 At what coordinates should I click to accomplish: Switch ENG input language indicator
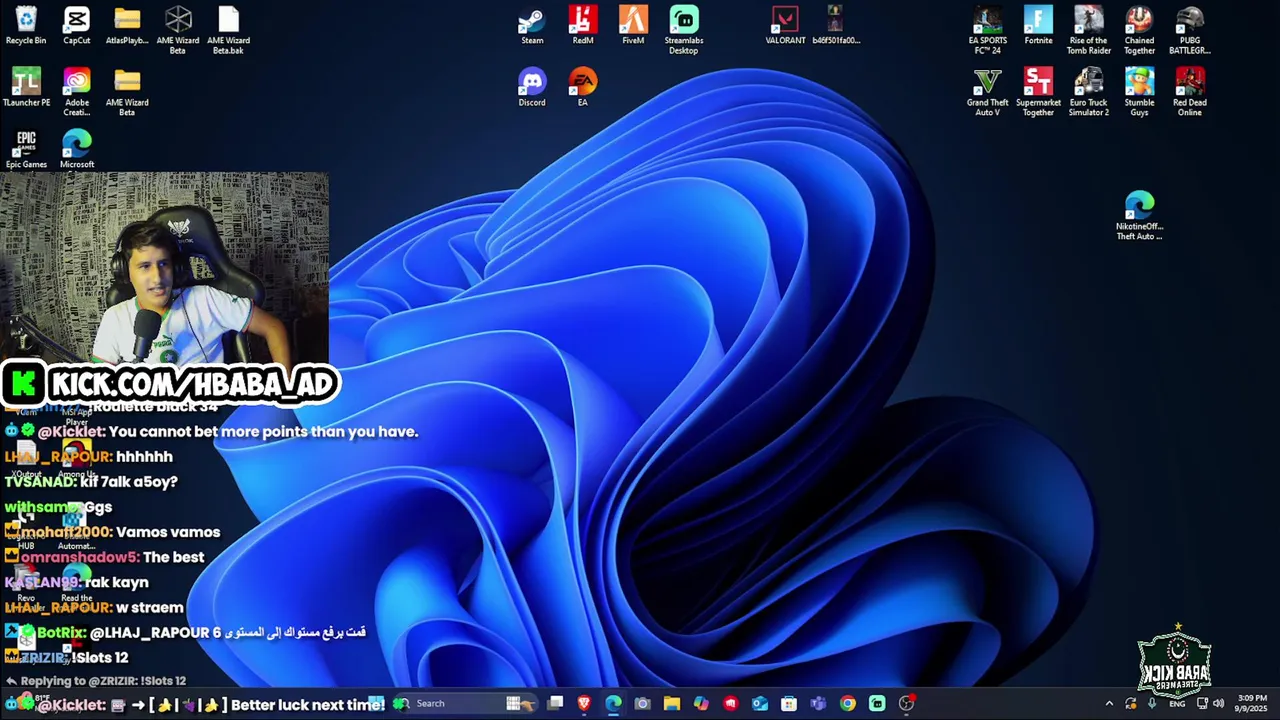[1177, 704]
